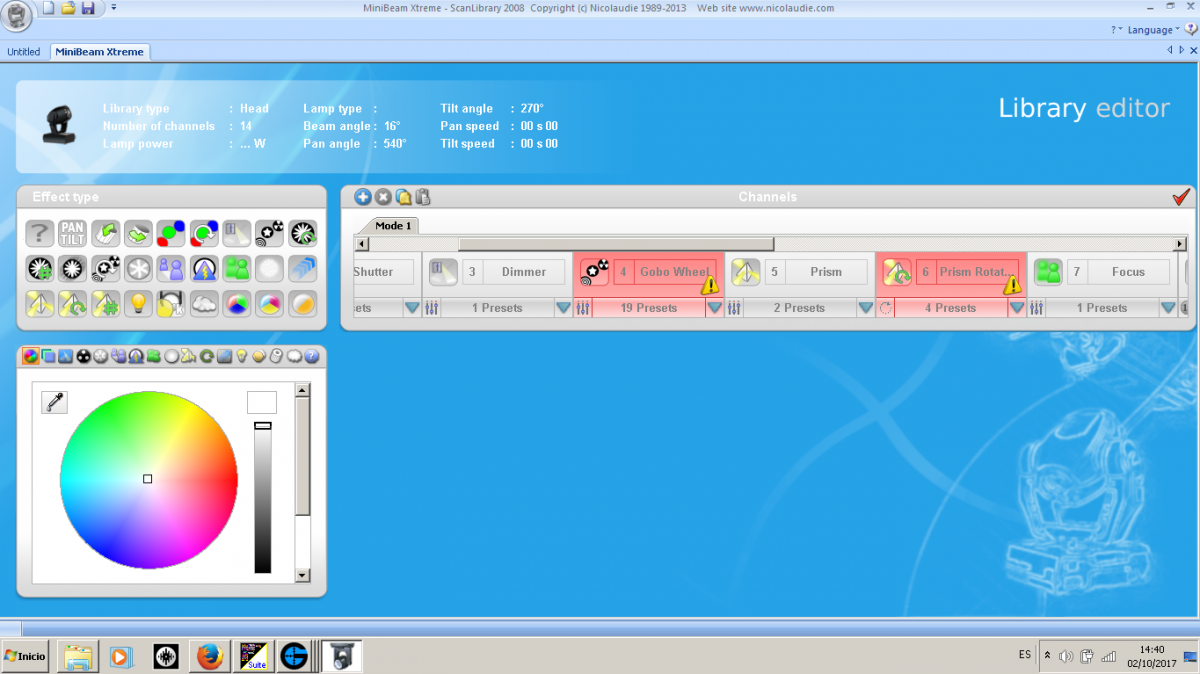Open the Prism 2 Presets dropdown arrow

pos(866,308)
